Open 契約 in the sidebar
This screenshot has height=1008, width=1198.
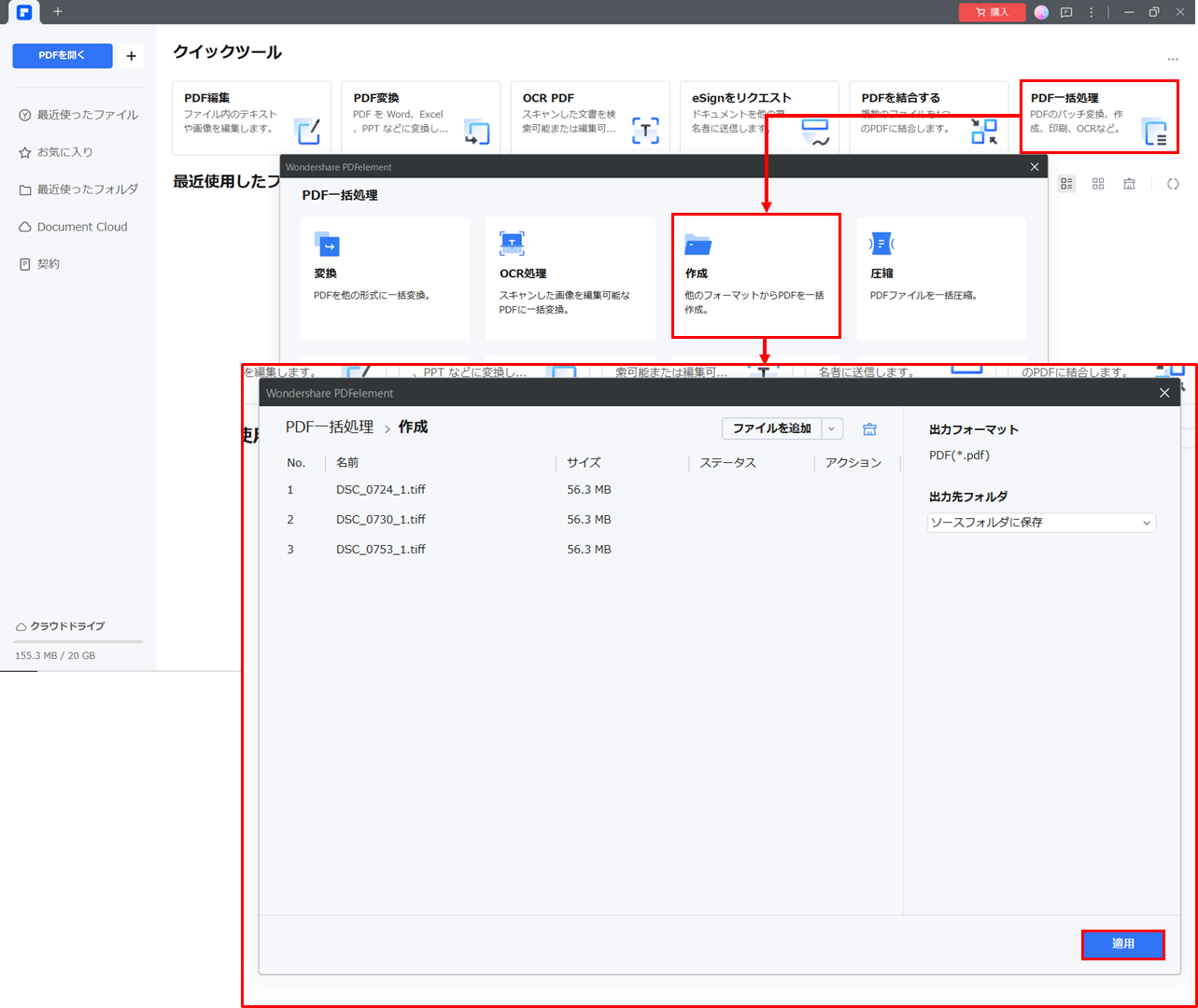pos(39,264)
